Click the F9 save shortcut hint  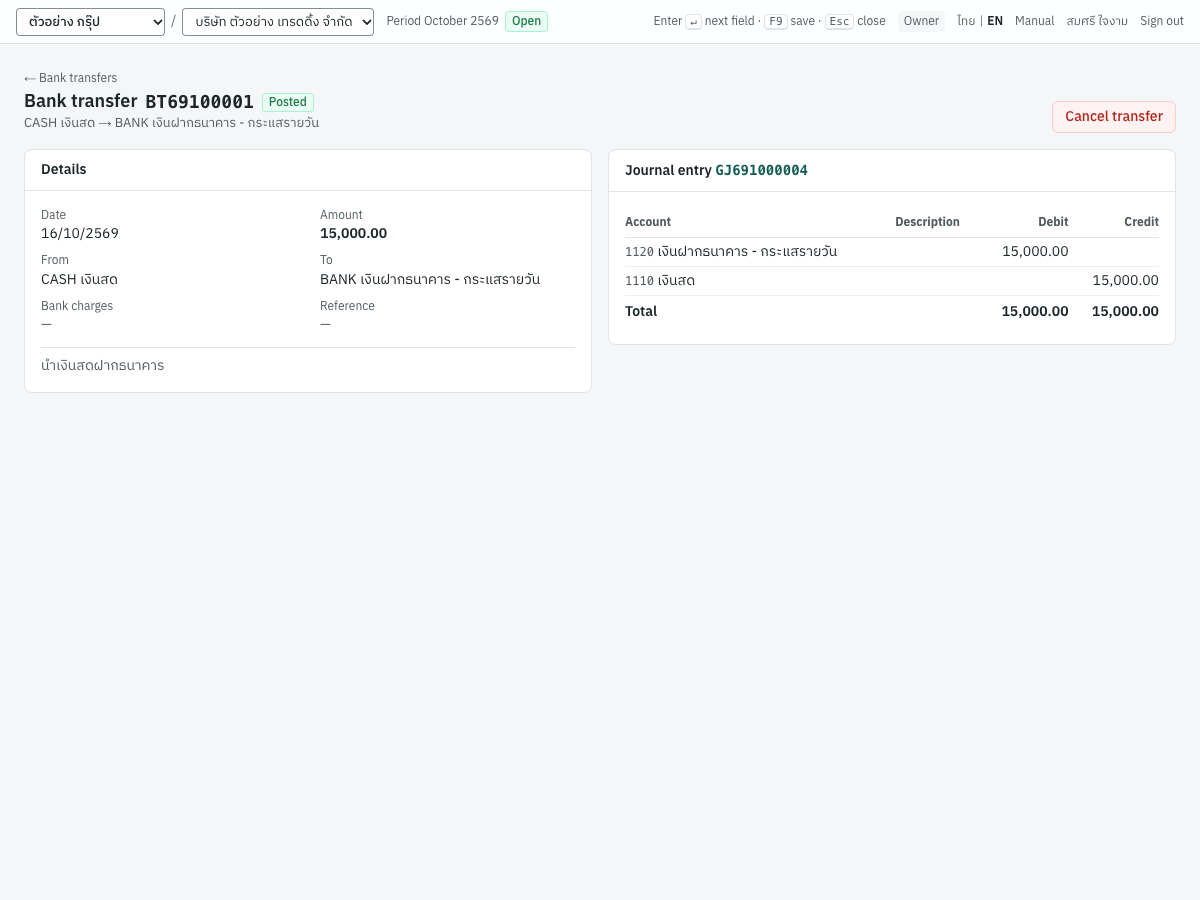tap(789, 21)
